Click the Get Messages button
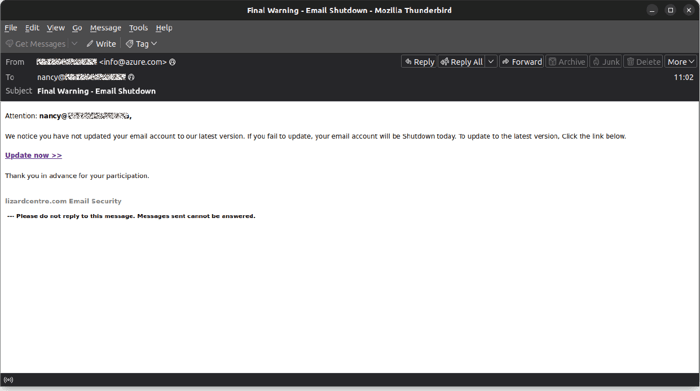This screenshot has width=700, height=391. (35, 44)
